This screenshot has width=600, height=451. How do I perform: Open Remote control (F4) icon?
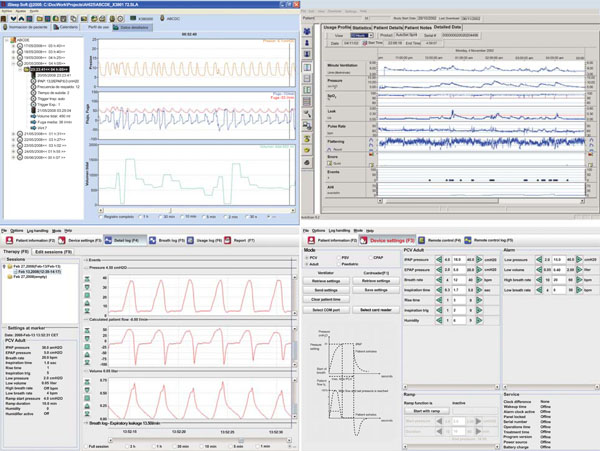click(x=421, y=240)
